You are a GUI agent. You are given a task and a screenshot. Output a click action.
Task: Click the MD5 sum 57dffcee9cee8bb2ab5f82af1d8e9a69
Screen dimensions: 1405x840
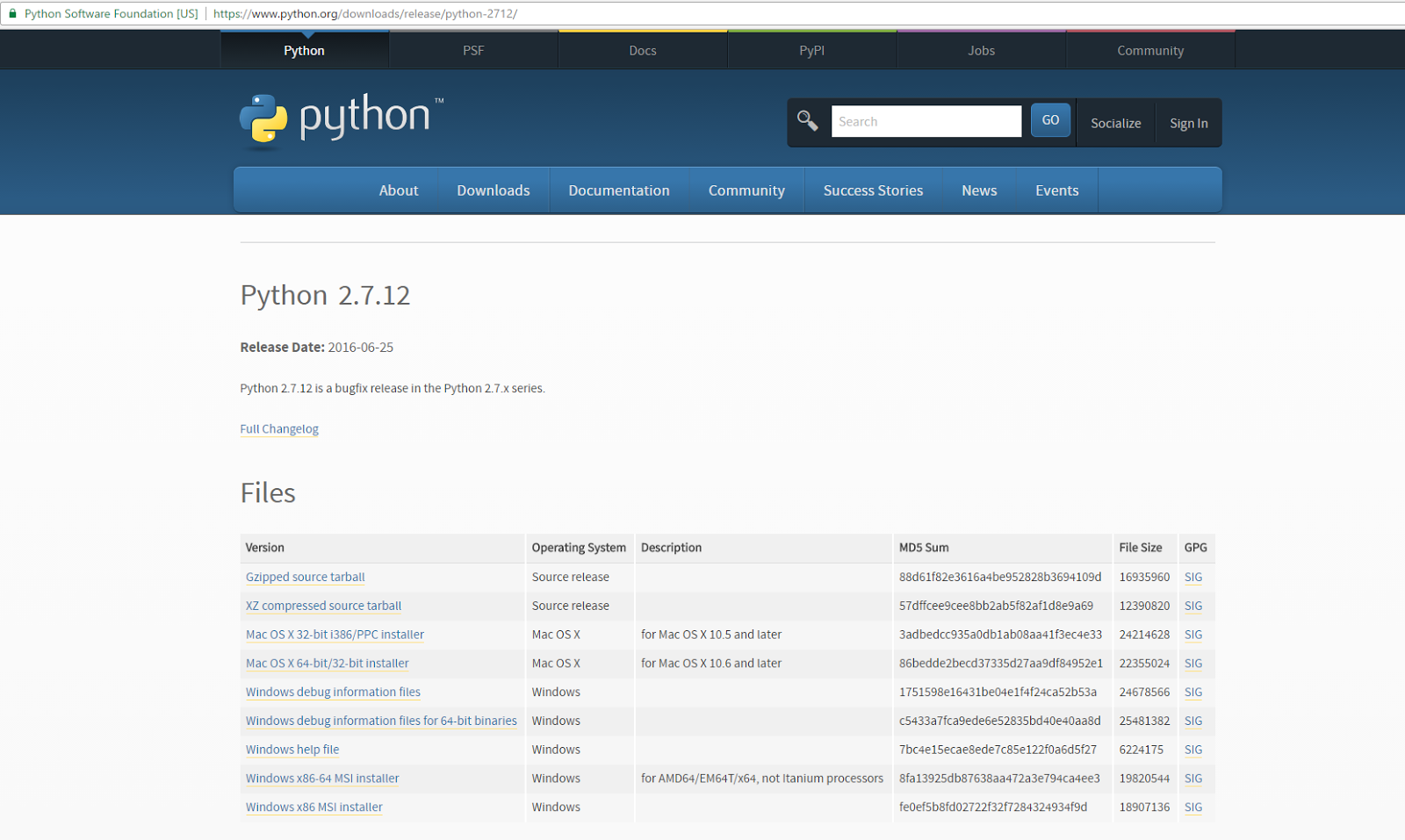tap(997, 606)
